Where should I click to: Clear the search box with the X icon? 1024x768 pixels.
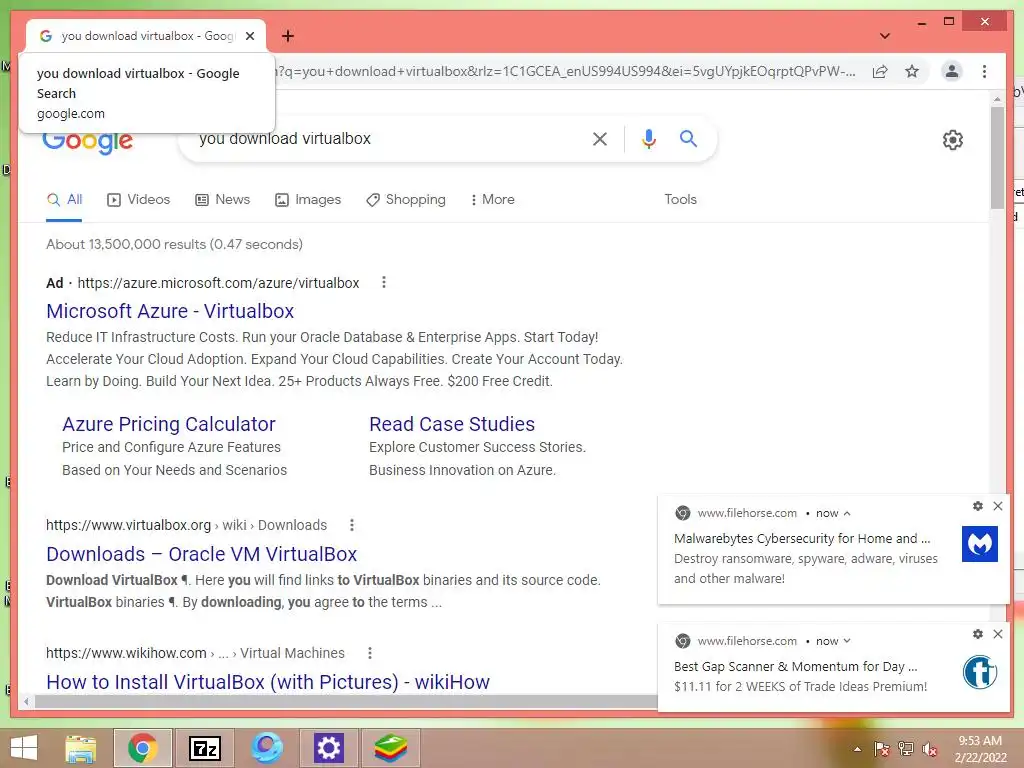coord(600,138)
